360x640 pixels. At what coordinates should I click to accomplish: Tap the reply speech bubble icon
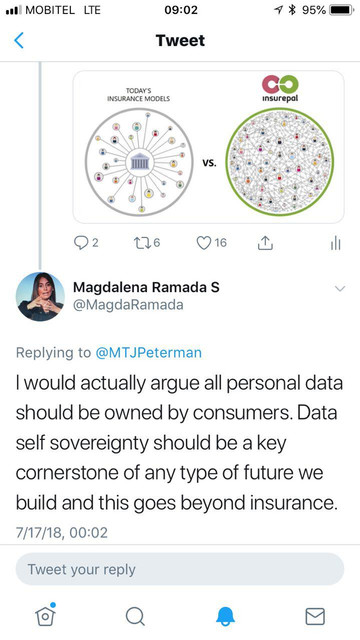coord(80,243)
